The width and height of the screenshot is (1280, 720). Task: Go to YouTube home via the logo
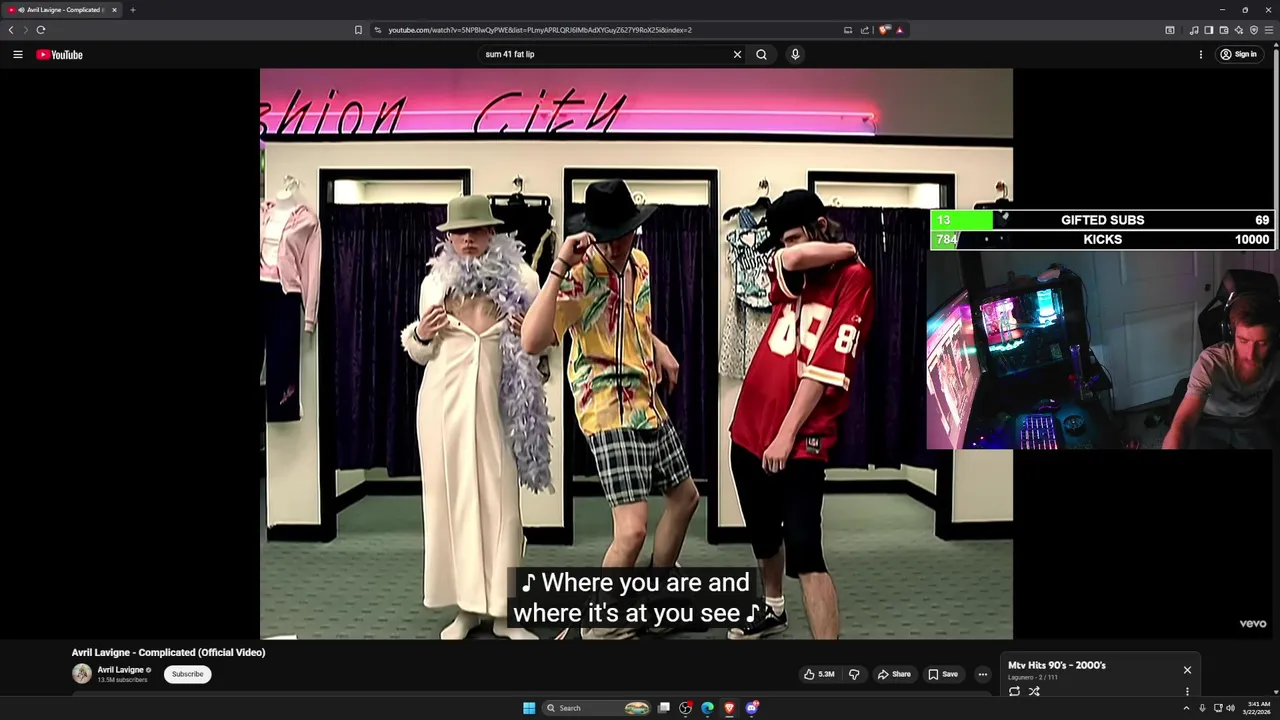point(59,55)
